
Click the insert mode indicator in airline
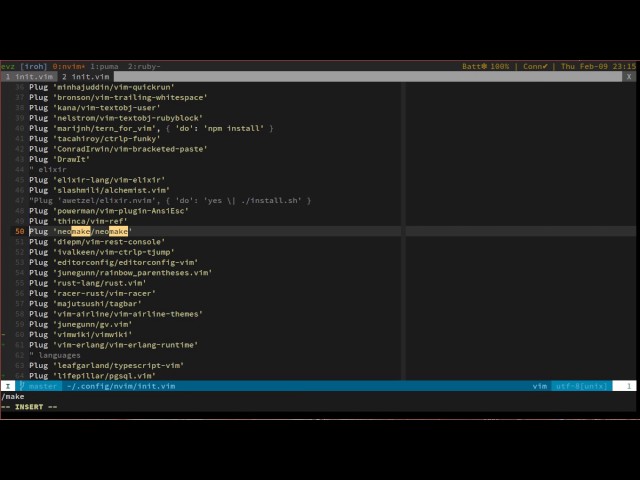click(8, 386)
